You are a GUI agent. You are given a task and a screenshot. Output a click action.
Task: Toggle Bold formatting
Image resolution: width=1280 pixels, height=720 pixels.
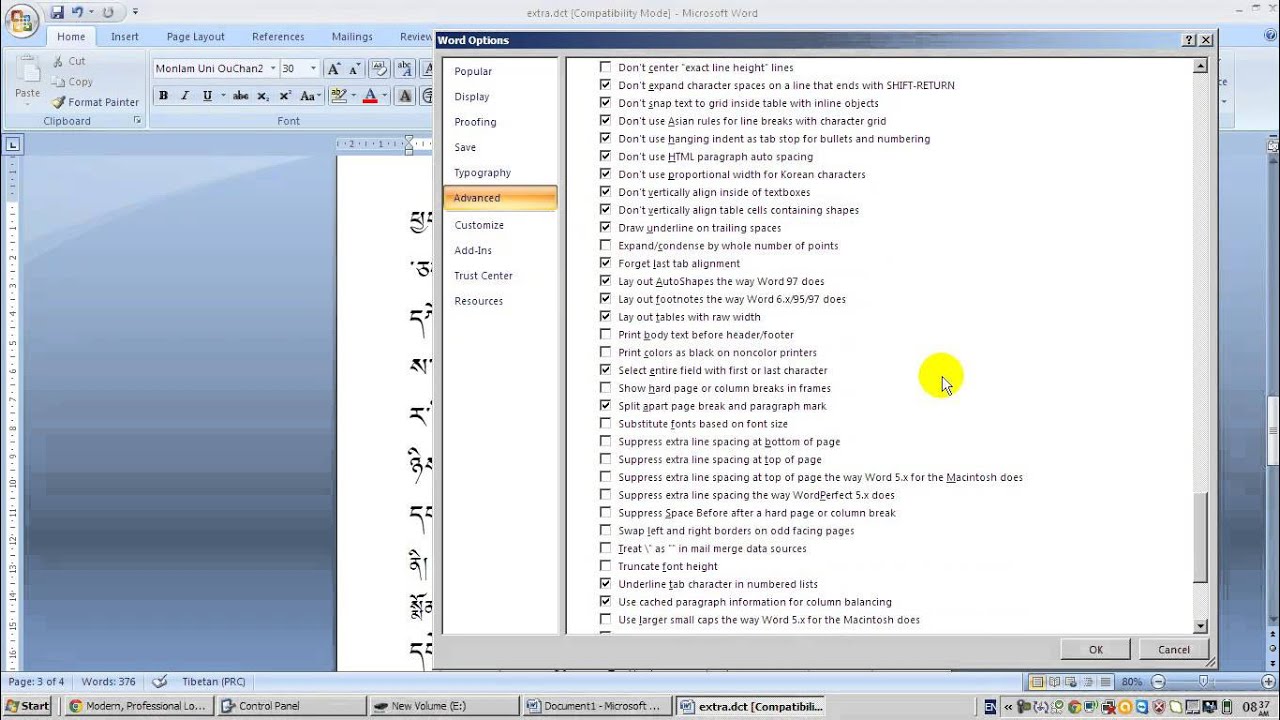[163, 96]
